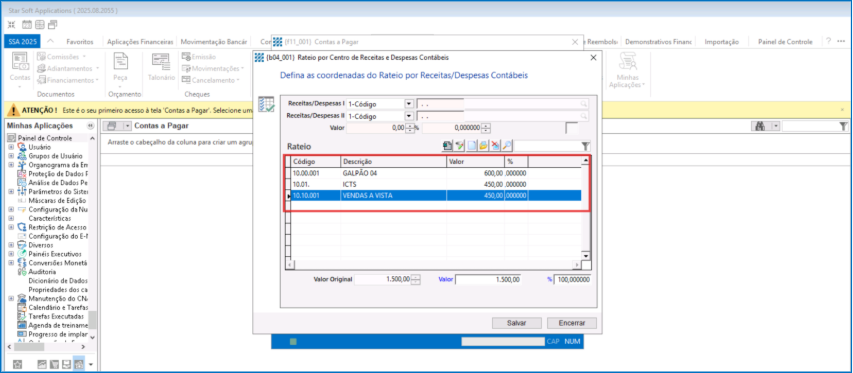The width and height of the screenshot is (853, 373).
Task: Click the stepper on the 0,00 Valor field
Action: (410, 128)
